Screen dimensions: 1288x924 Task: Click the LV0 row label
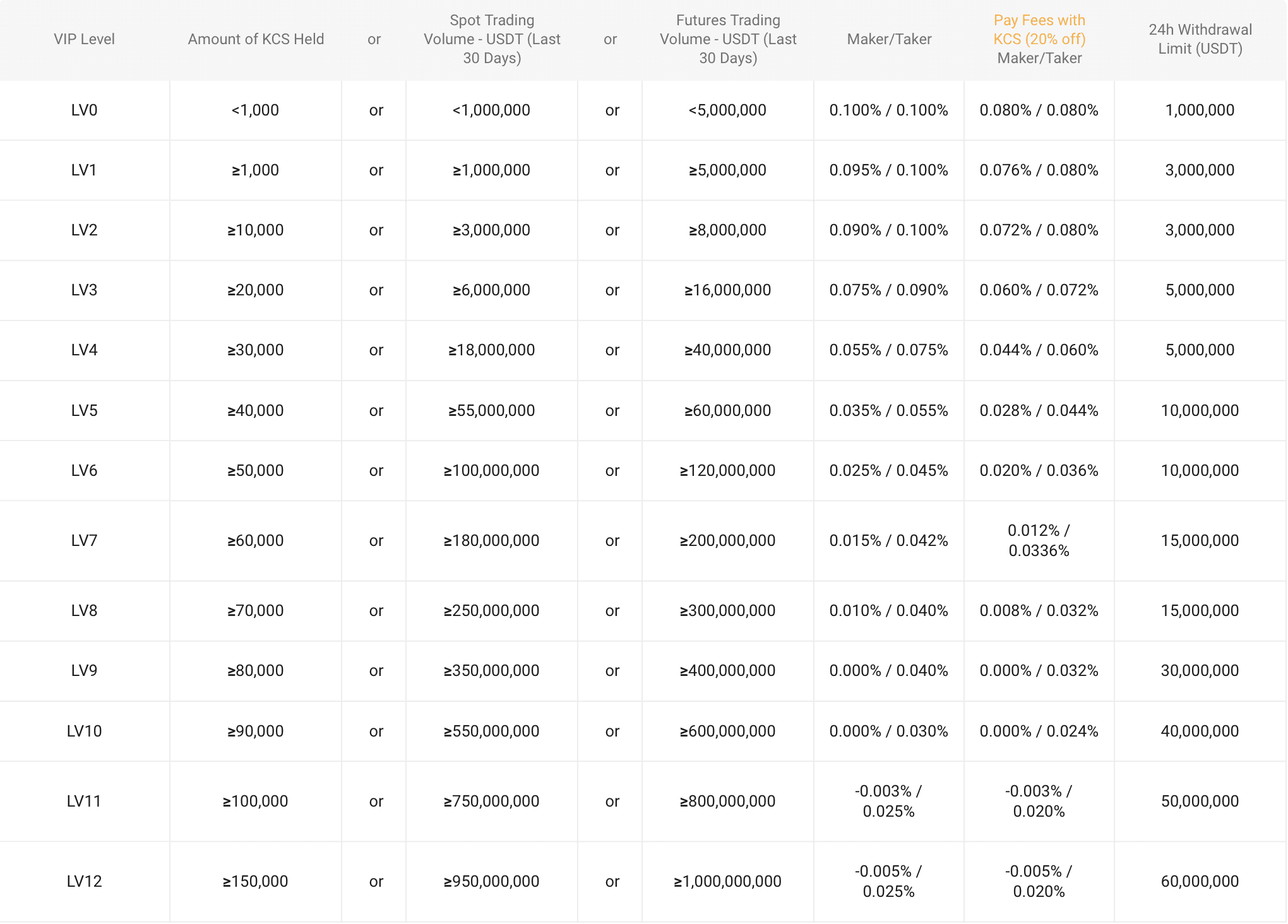[84, 110]
